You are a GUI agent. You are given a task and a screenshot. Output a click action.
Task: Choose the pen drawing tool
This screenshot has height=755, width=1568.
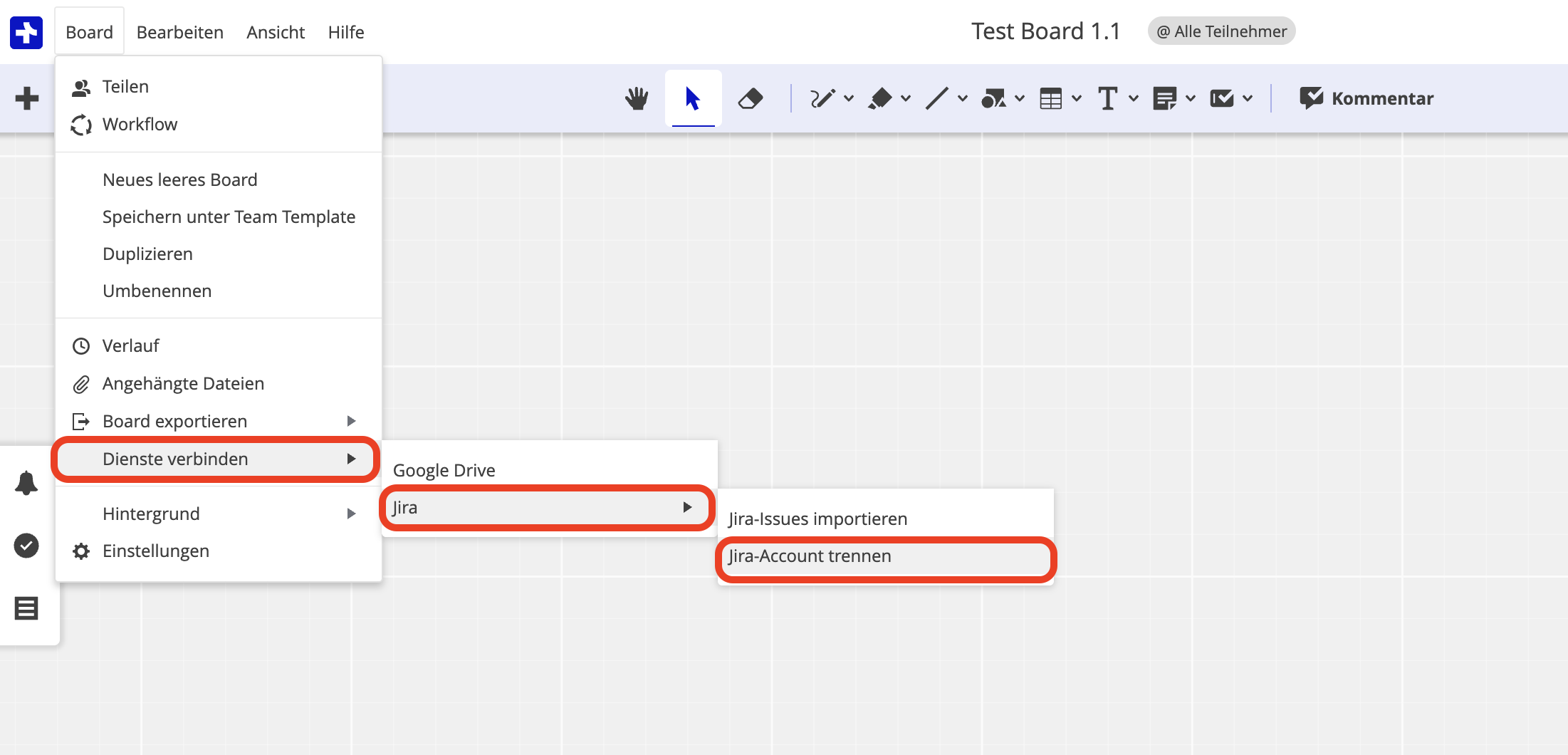pos(822,98)
